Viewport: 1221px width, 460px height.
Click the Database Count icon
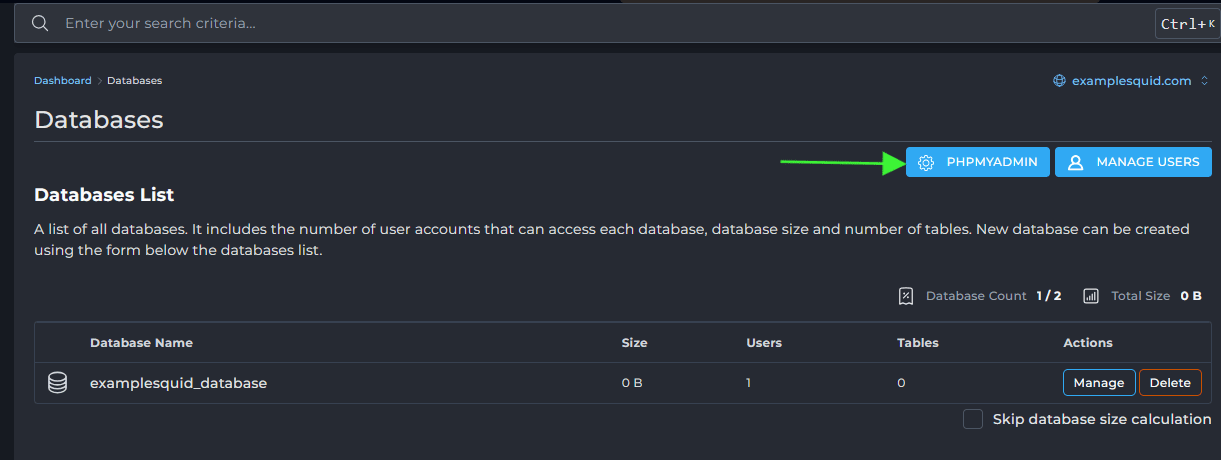pyautogui.click(x=906, y=296)
